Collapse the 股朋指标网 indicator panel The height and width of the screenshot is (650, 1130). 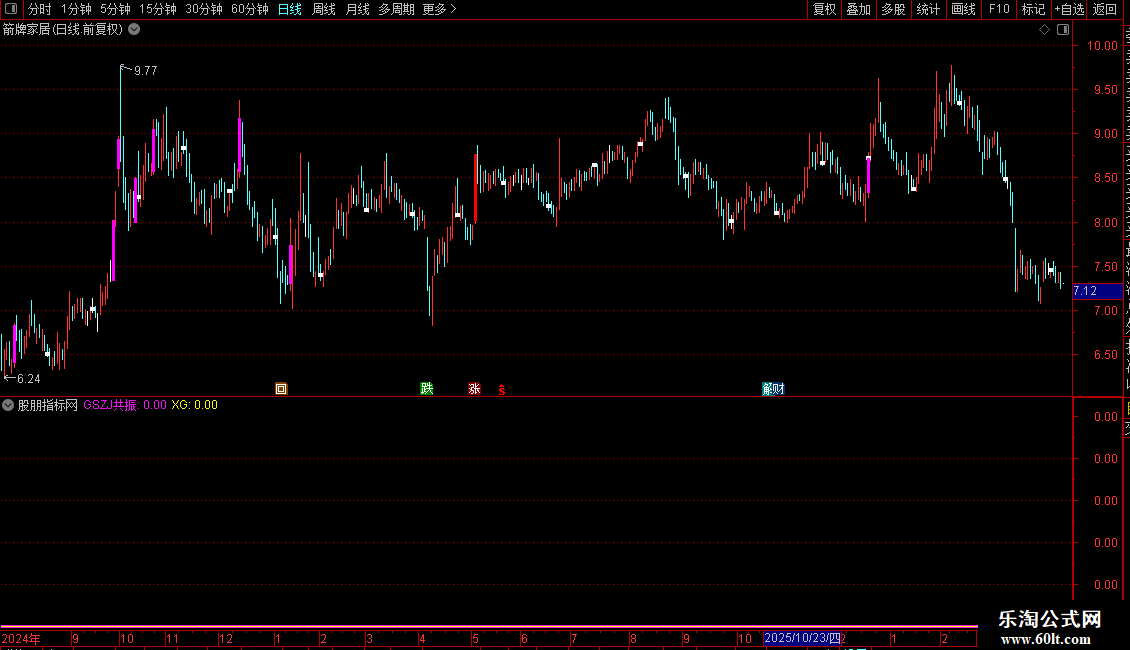click(x=8, y=405)
